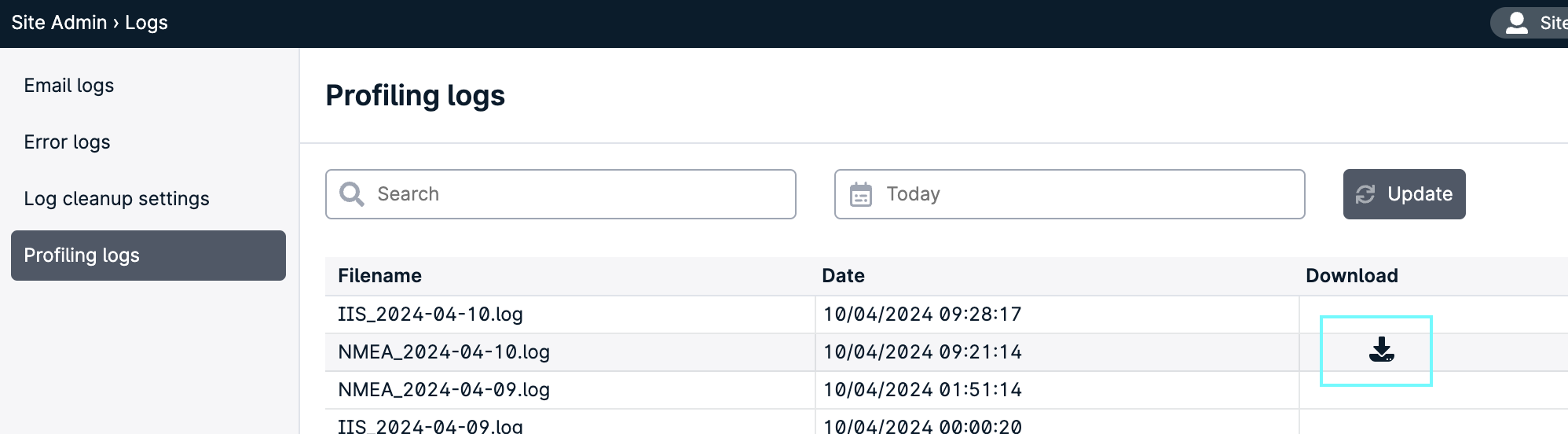Viewport: 1568px width, 434px height.
Task: Sort by Date column header
Action: [x=843, y=276]
